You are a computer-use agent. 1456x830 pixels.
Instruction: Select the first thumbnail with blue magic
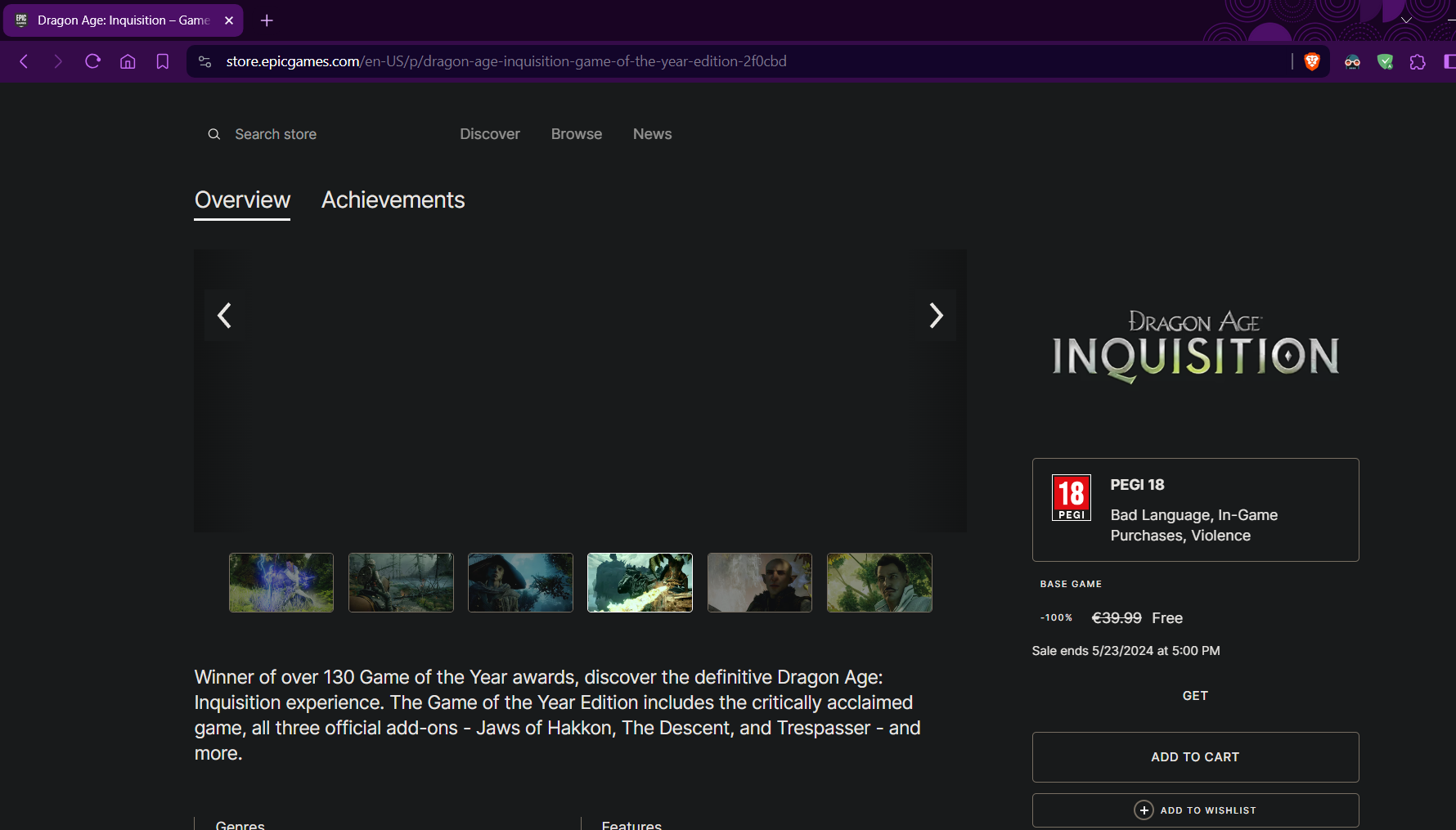point(281,582)
